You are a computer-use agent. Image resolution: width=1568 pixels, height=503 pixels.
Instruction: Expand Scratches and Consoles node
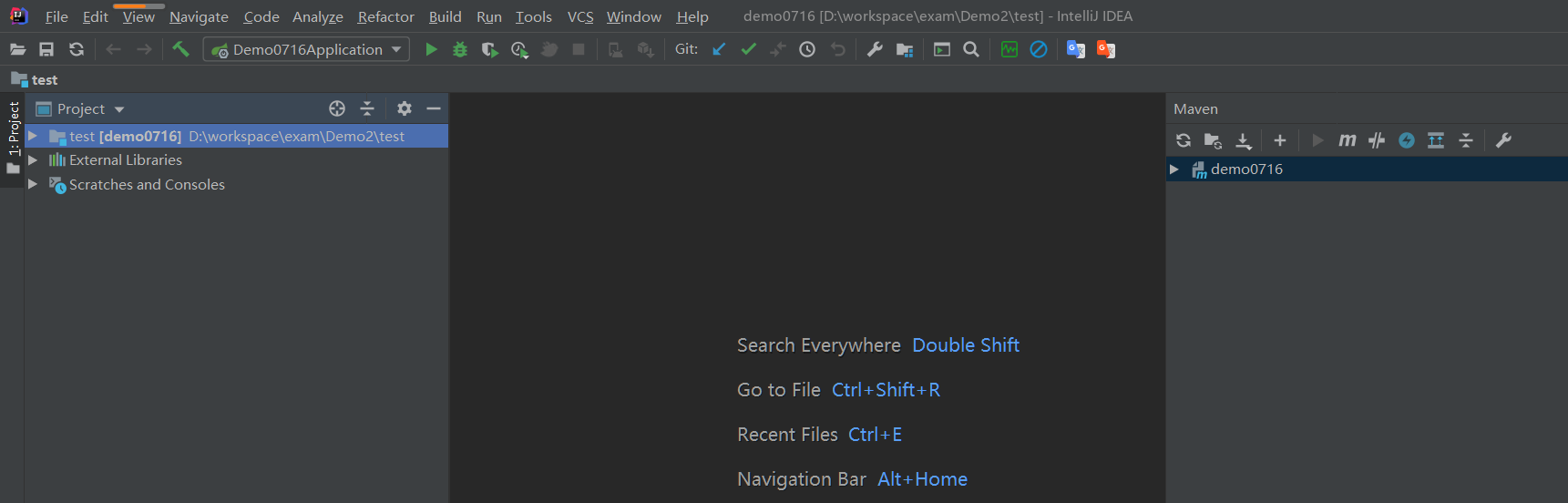[33, 184]
